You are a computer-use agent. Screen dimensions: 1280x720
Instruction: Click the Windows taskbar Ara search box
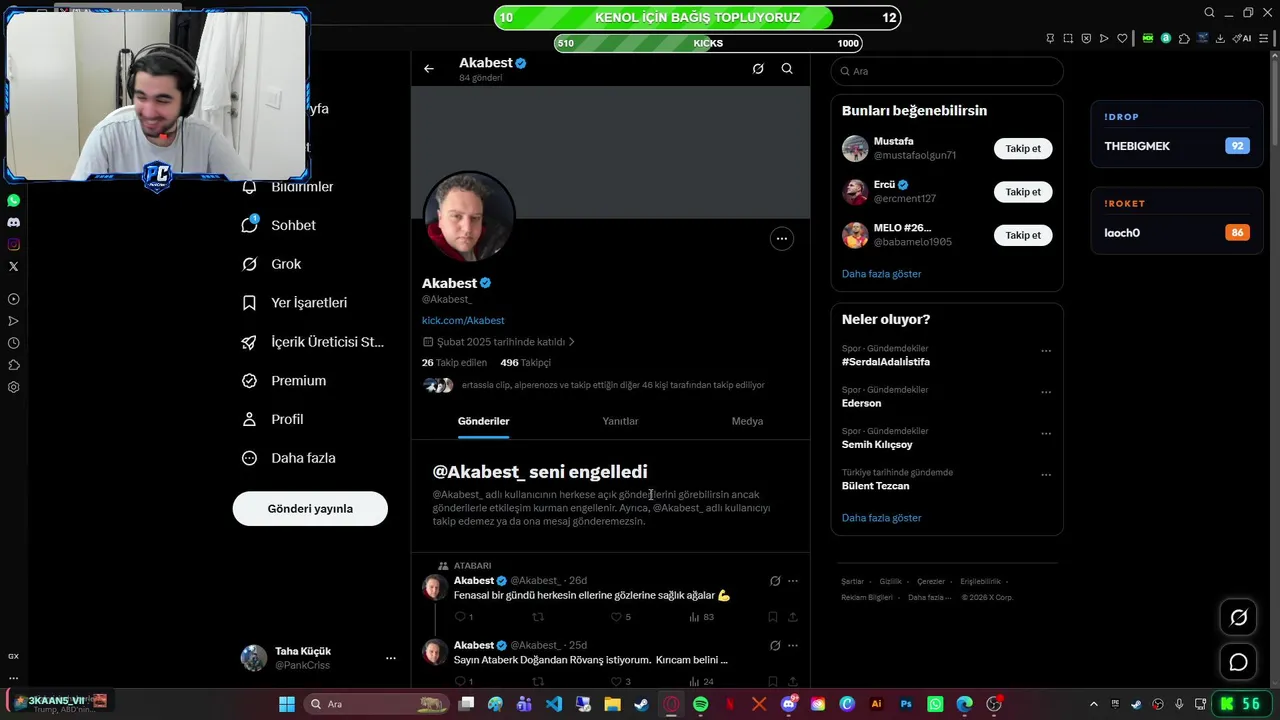click(x=376, y=704)
